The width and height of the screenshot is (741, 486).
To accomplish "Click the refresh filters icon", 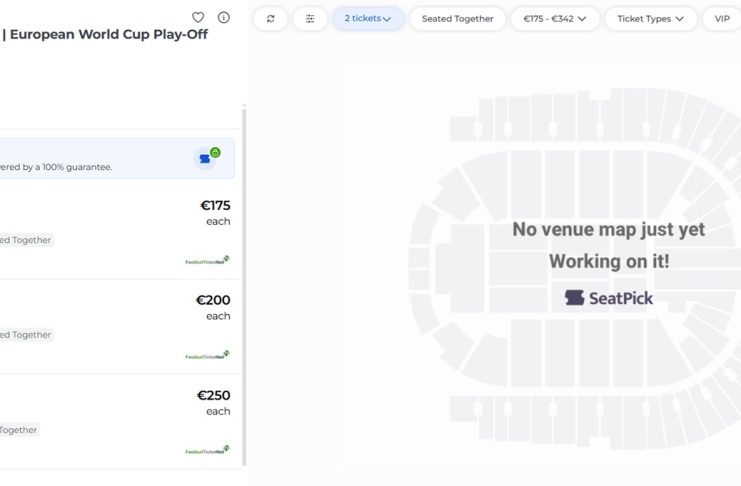I will [x=270, y=19].
